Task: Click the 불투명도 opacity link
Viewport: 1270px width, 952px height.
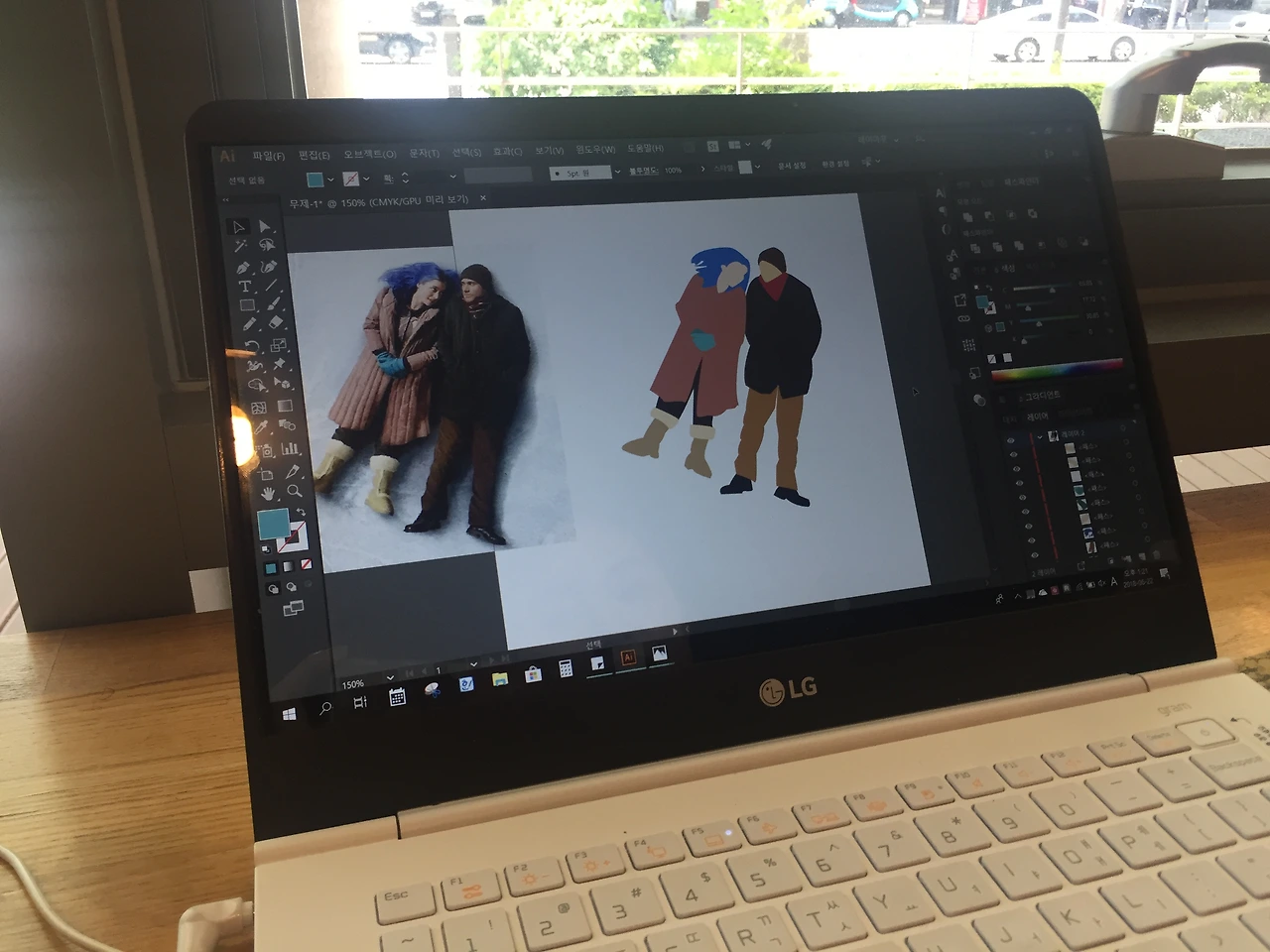Action: click(644, 171)
